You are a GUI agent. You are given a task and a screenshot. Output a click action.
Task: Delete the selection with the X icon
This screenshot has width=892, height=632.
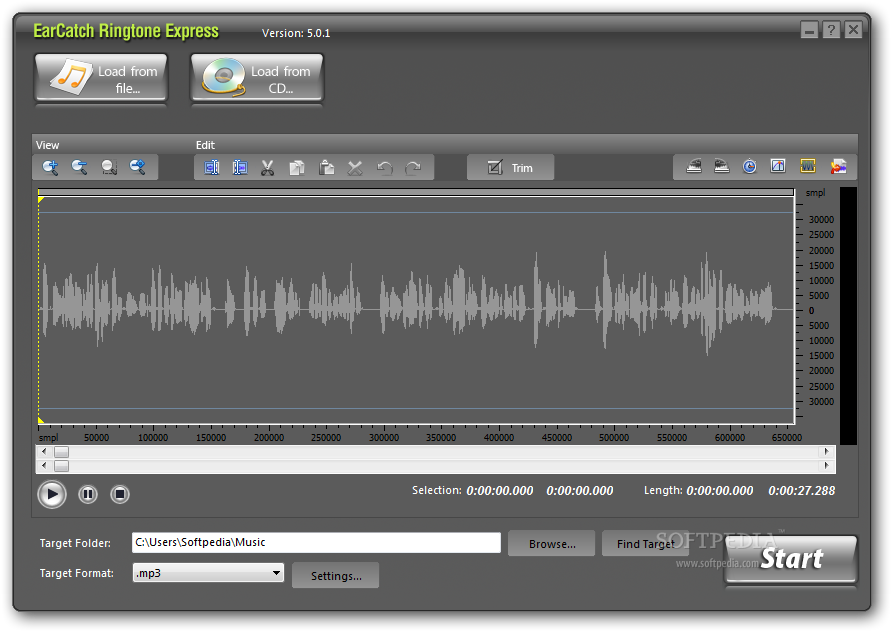(355, 168)
